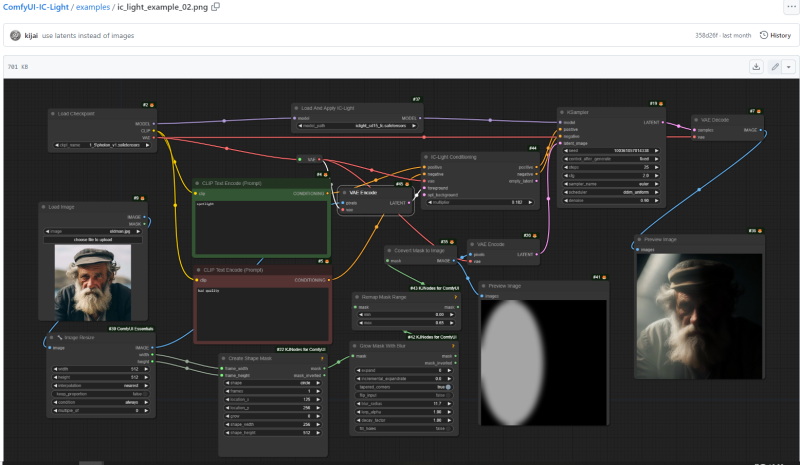Open commit hash 358d26f

706,35
